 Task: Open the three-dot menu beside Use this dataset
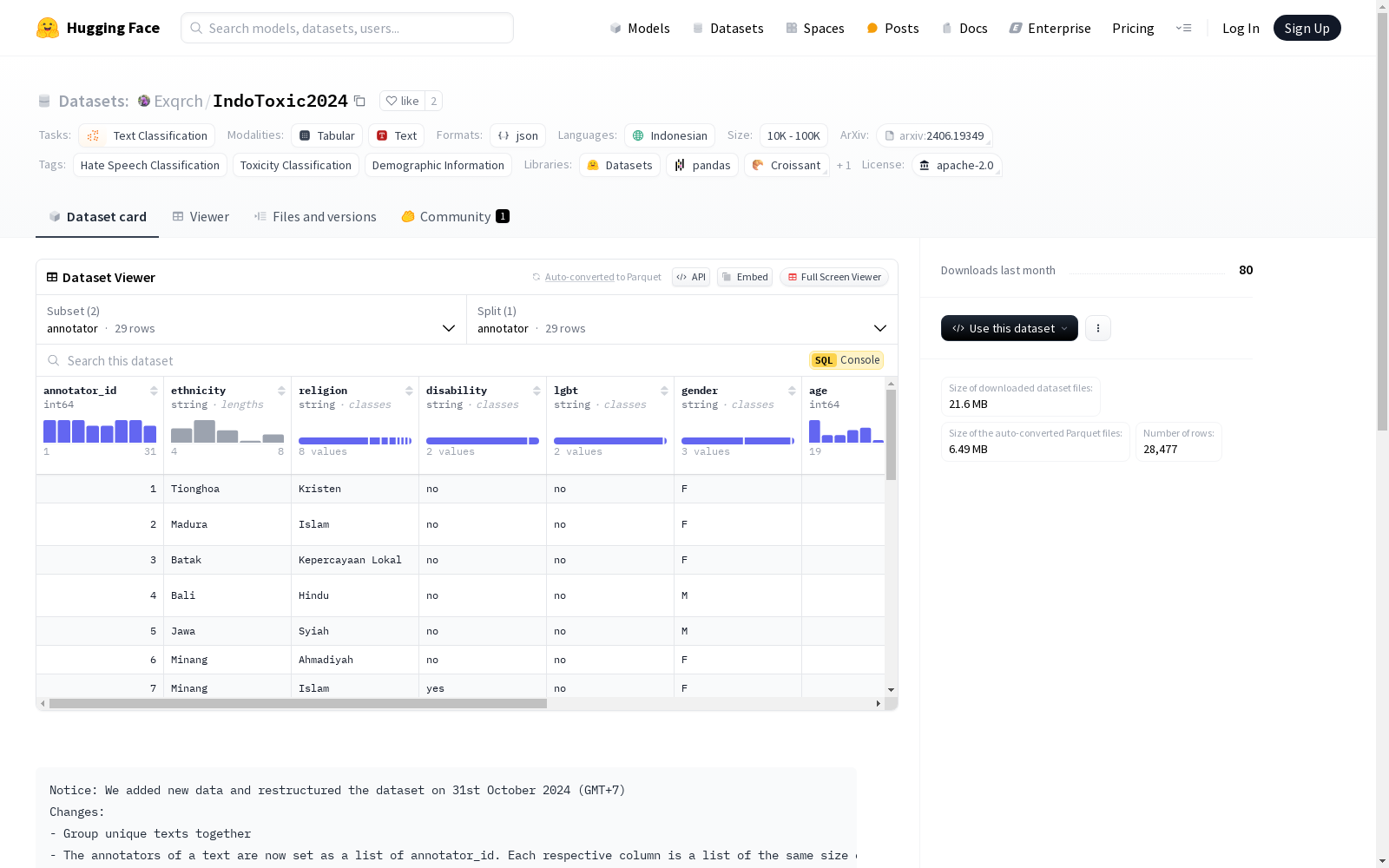point(1098,328)
